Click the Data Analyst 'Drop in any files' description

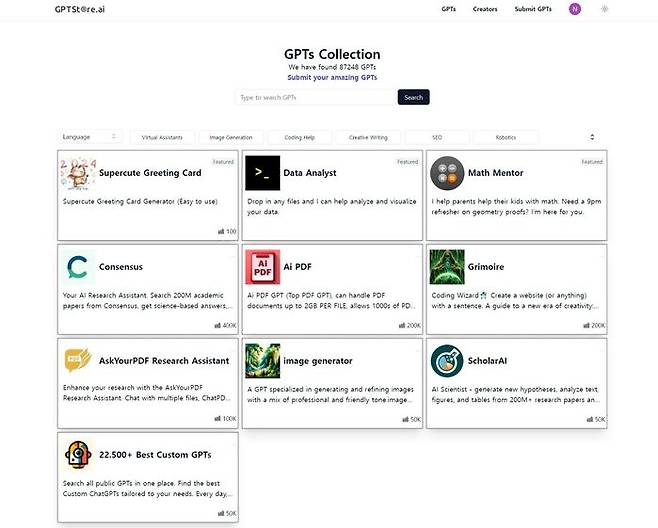pyautogui.click(x=332, y=206)
